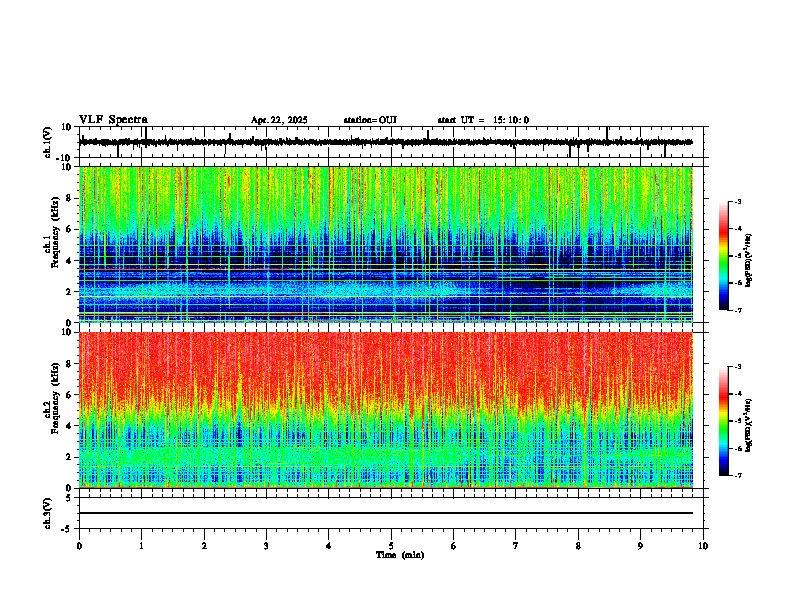Image resolution: width=792 pixels, height=612 pixels.
Task: Click the "station=OUI" header text
Action: 370,120
